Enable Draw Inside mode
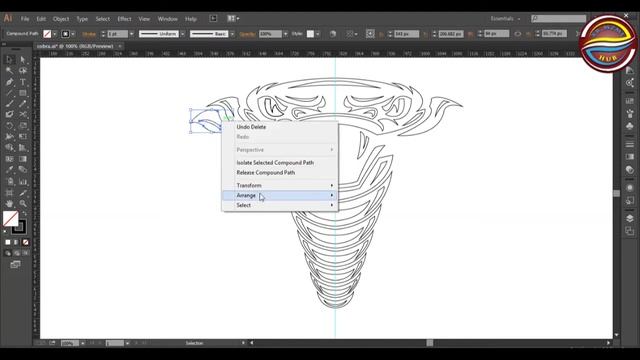This screenshot has width=640, height=360. click(x=25, y=253)
